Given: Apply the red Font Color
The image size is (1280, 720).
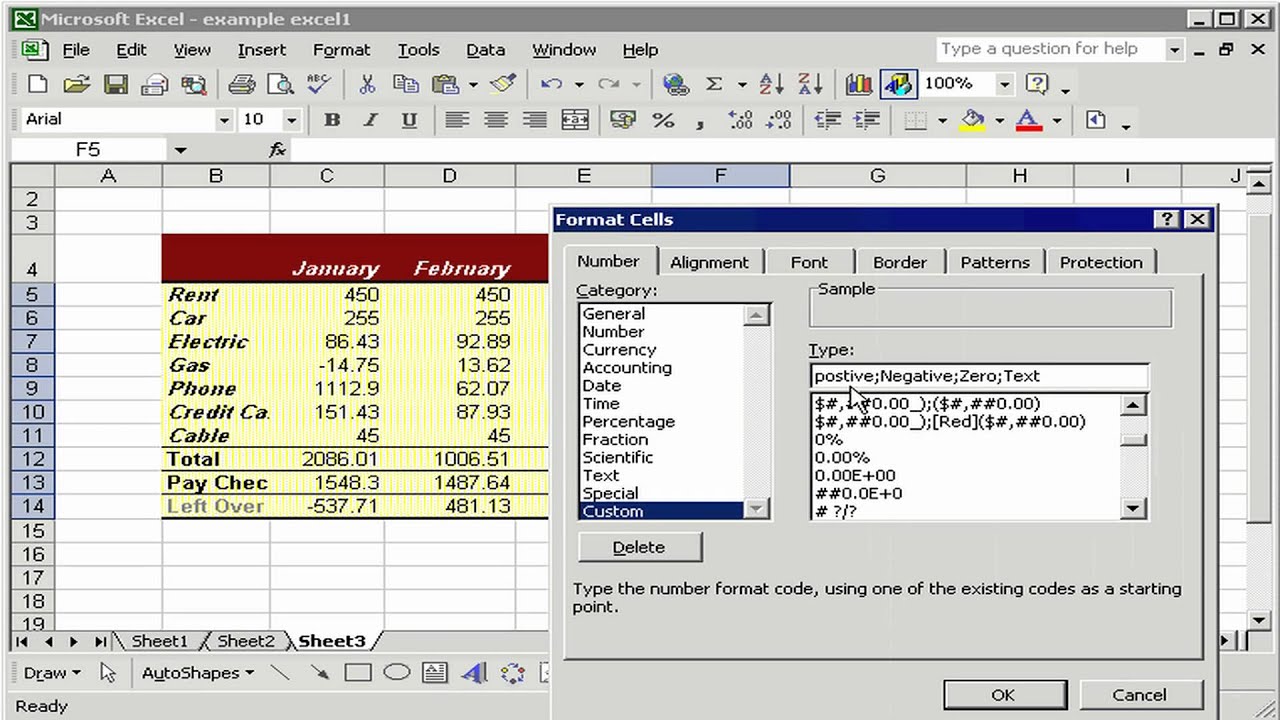Looking at the screenshot, I should pos(1029,120).
